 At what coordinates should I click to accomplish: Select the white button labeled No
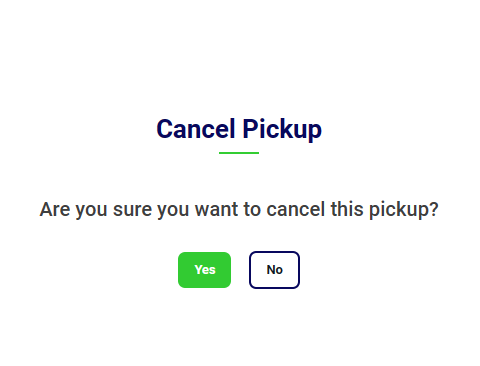click(274, 270)
